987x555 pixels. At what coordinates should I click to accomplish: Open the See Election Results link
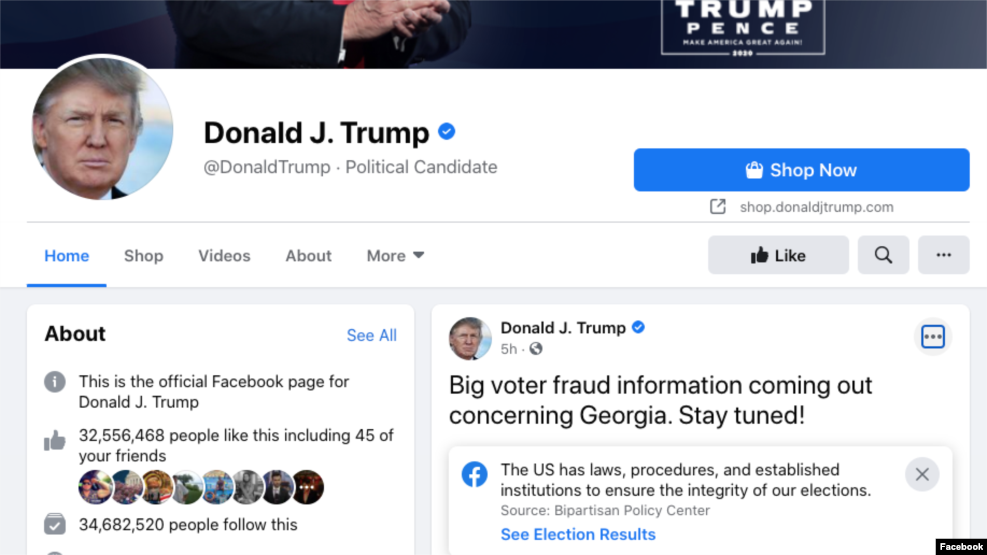tap(578, 534)
